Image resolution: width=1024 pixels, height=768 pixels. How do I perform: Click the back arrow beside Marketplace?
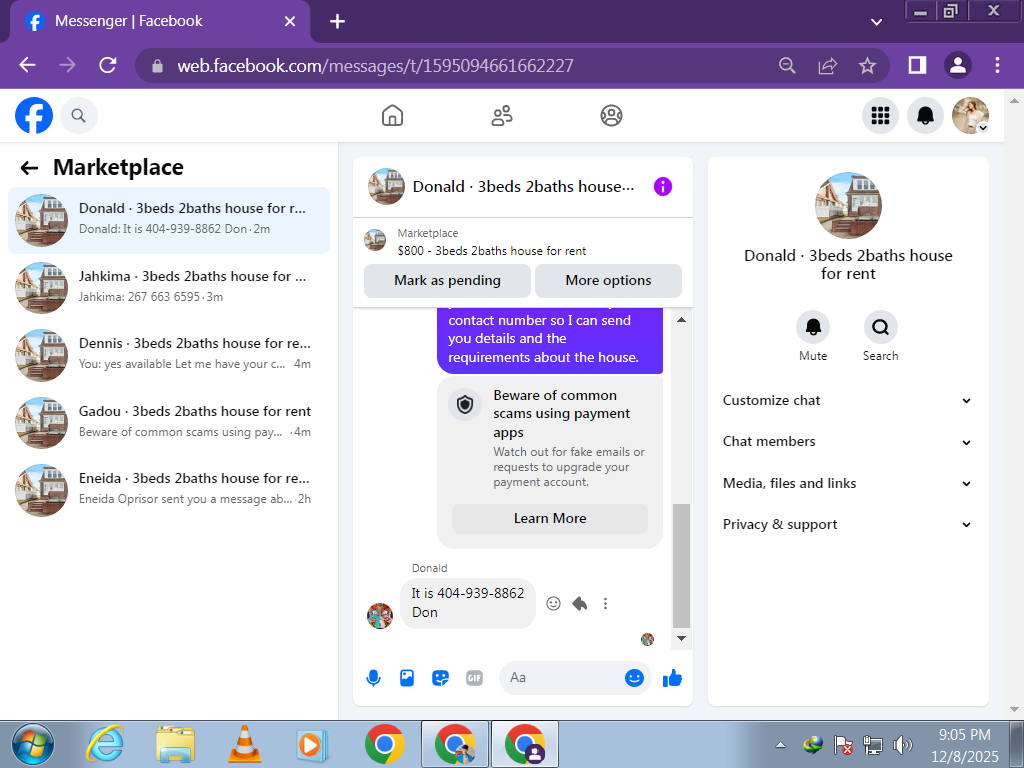pyautogui.click(x=29, y=168)
